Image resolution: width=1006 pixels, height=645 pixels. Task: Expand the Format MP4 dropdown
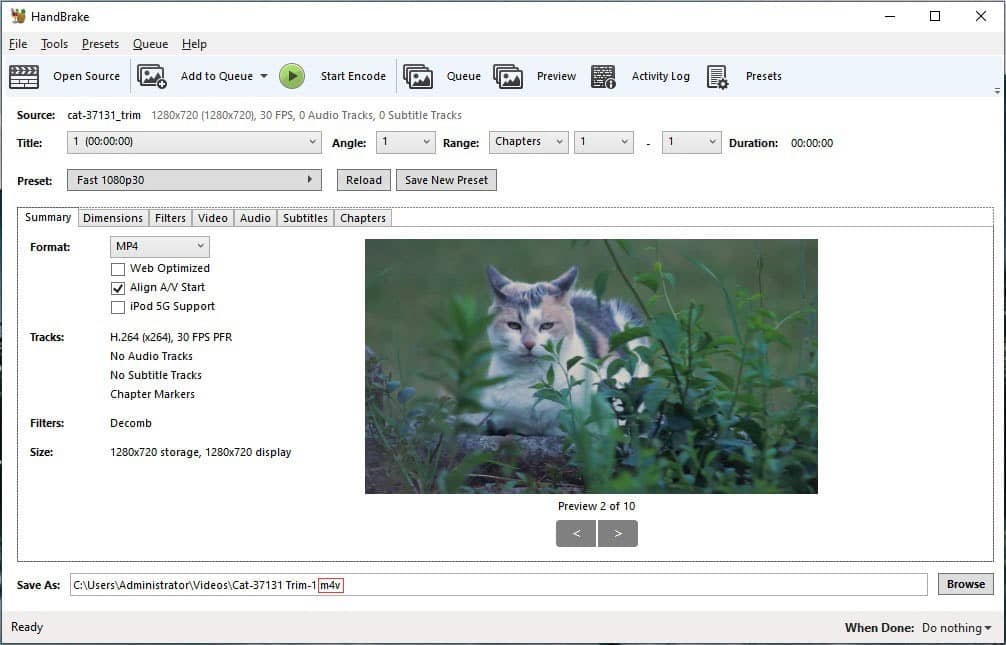(x=160, y=246)
